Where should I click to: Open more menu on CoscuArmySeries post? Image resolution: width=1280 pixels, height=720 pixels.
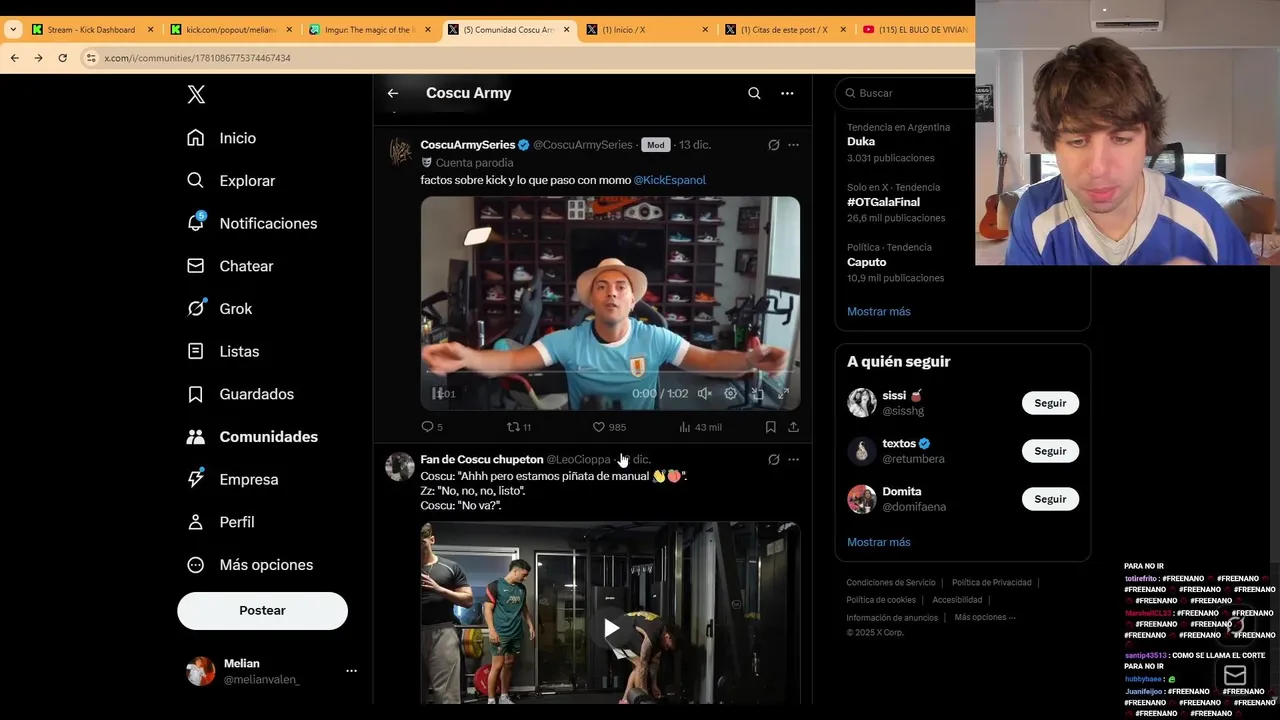tap(793, 145)
